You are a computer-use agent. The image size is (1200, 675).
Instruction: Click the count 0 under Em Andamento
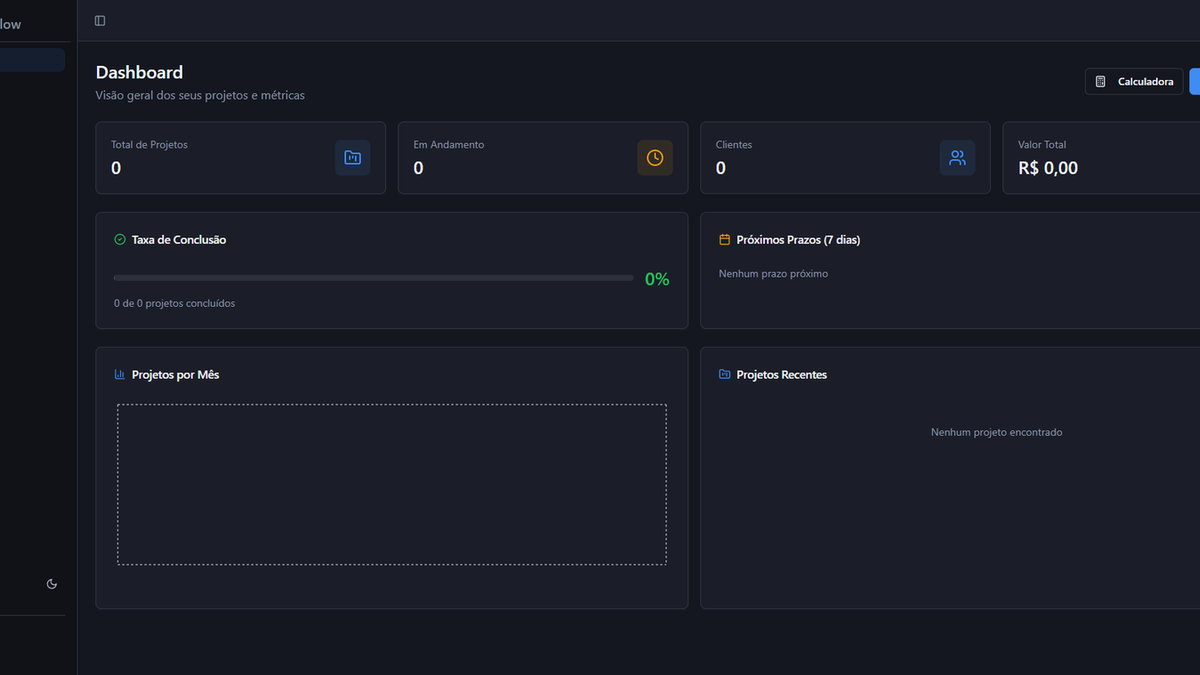[x=418, y=168]
